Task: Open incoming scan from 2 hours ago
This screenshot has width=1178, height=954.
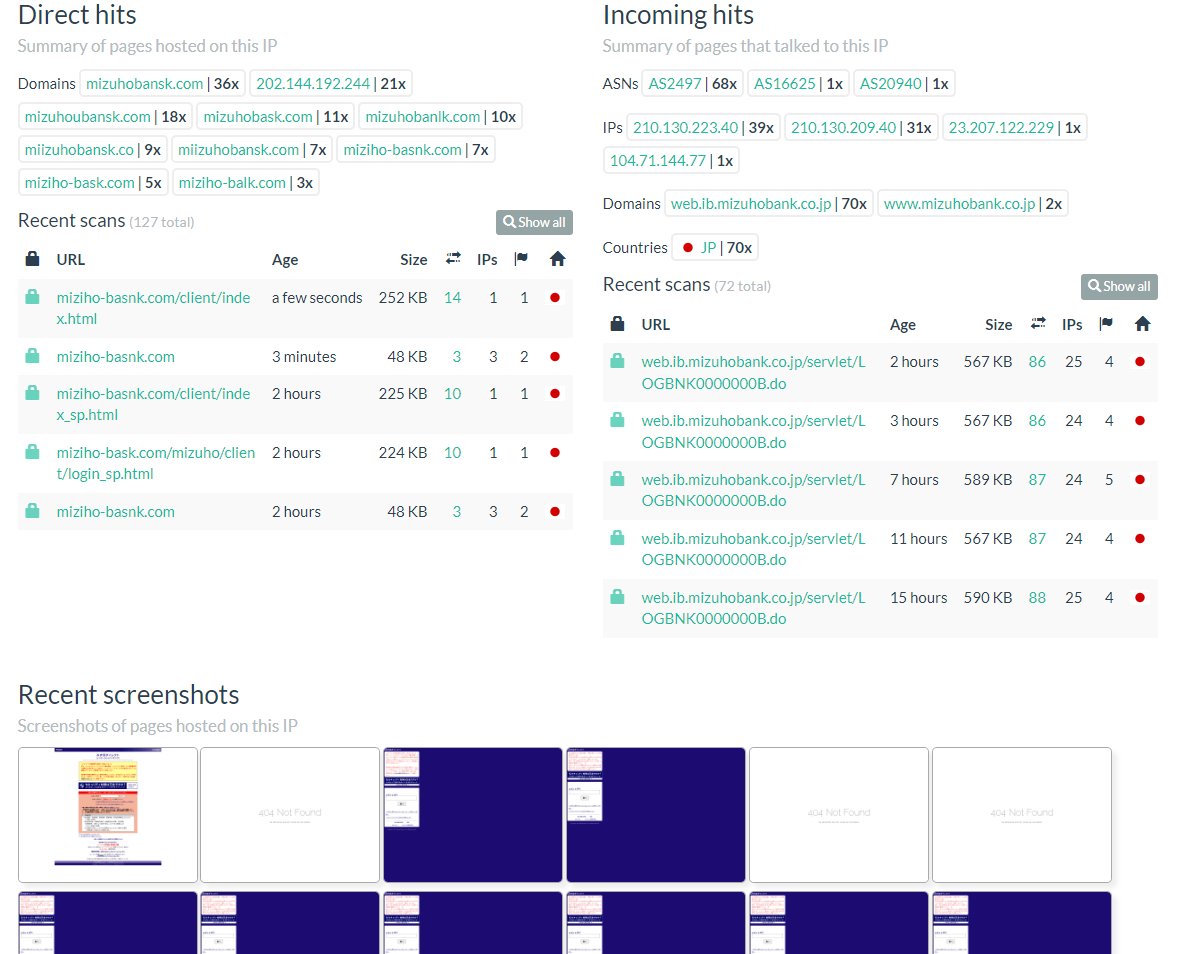Action: point(754,373)
